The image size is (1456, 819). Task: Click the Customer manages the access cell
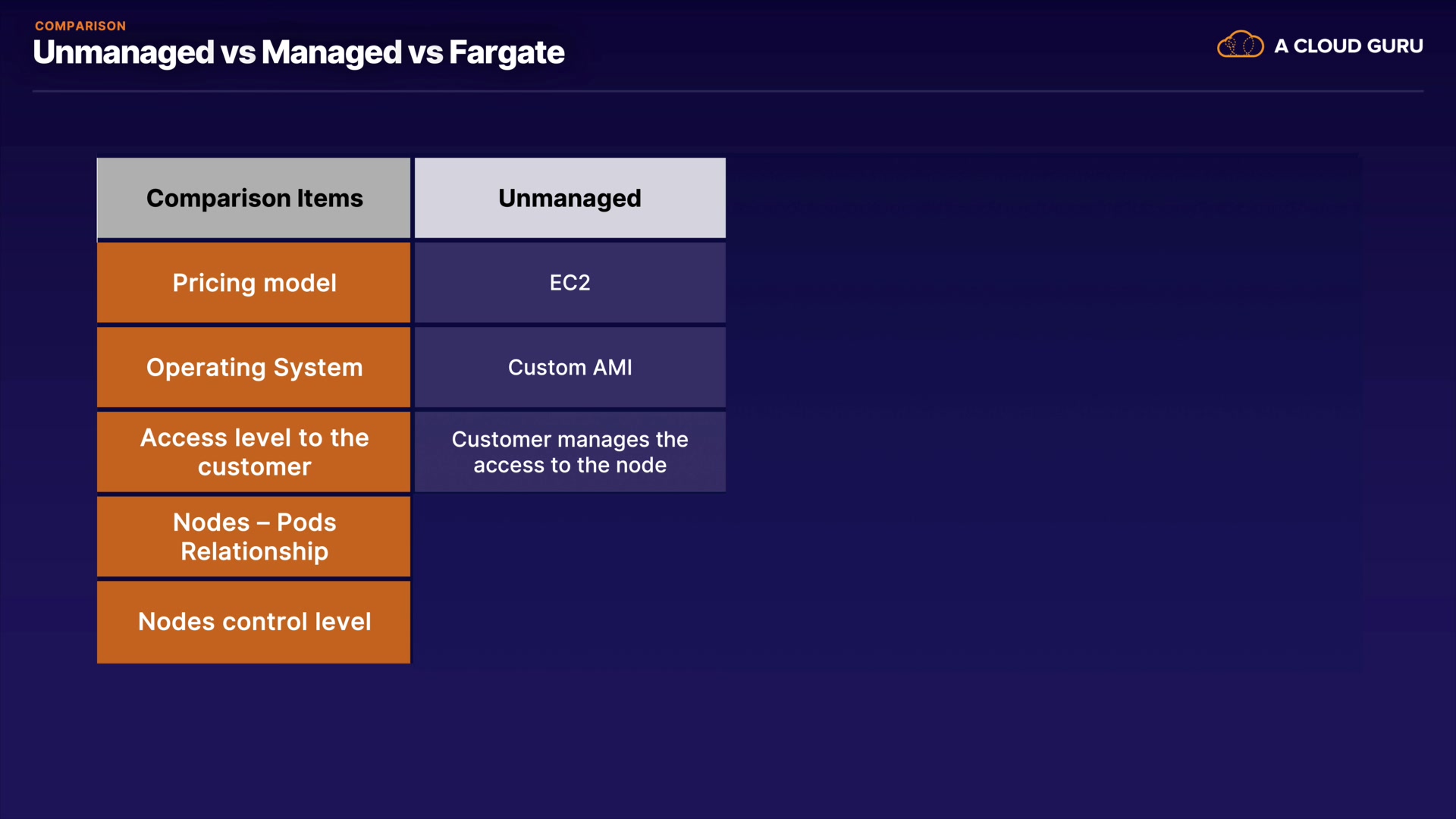(570, 452)
